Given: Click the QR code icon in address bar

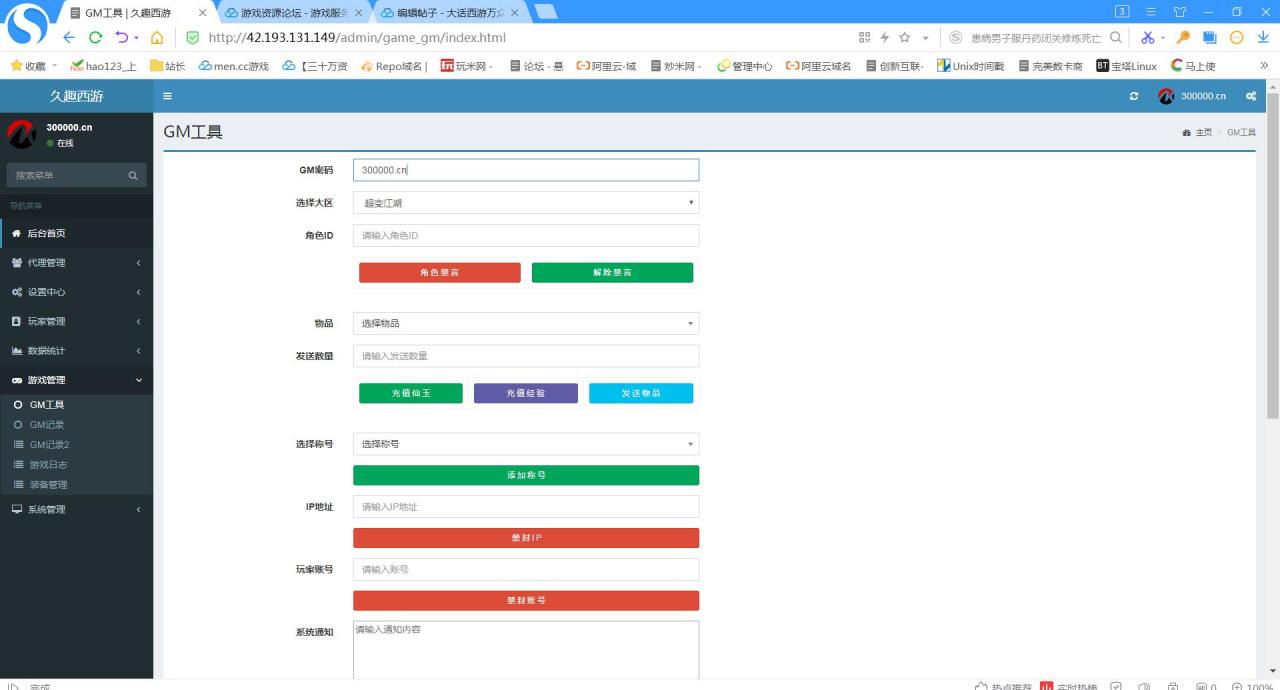Looking at the screenshot, I should tap(865, 37).
